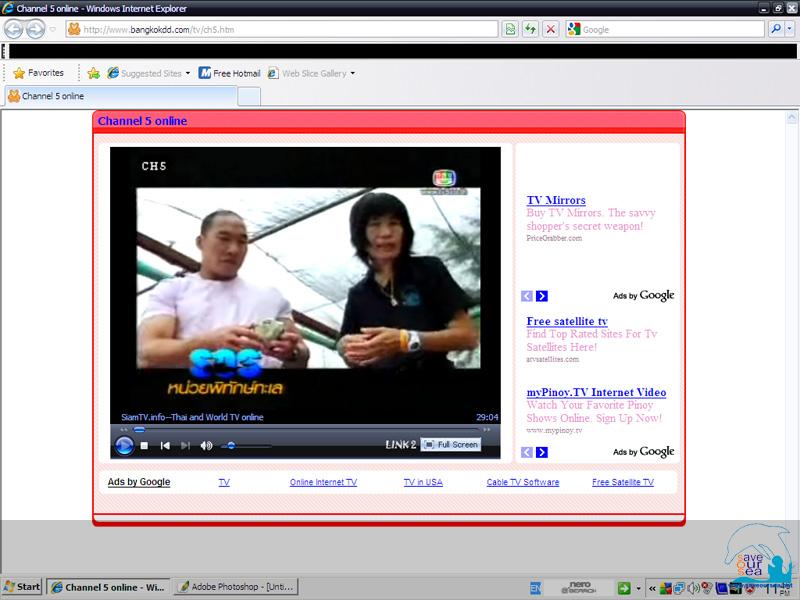Skip to previous track in player

[x=165, y=445]
